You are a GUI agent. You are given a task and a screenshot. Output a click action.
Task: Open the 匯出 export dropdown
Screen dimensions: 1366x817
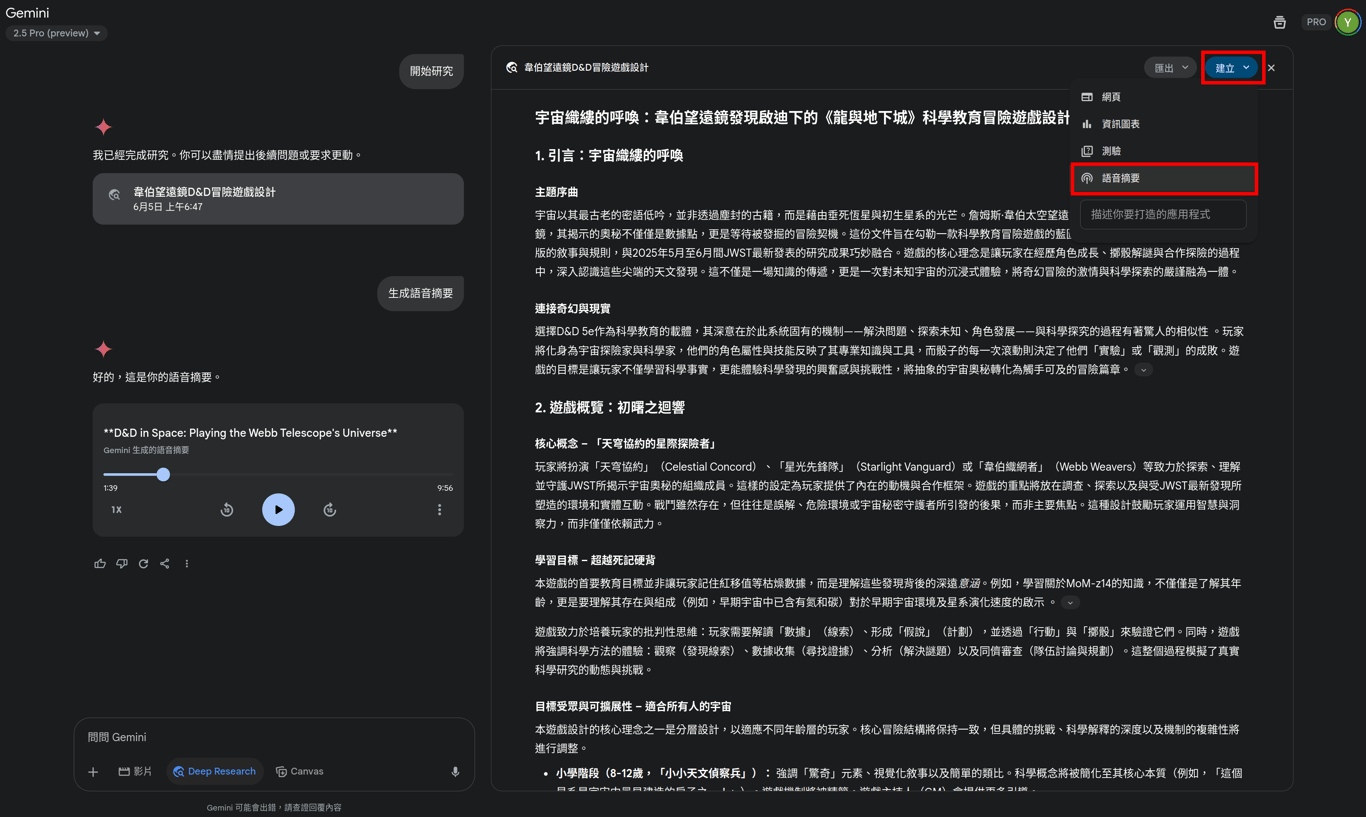click(x=1171, y=68)
